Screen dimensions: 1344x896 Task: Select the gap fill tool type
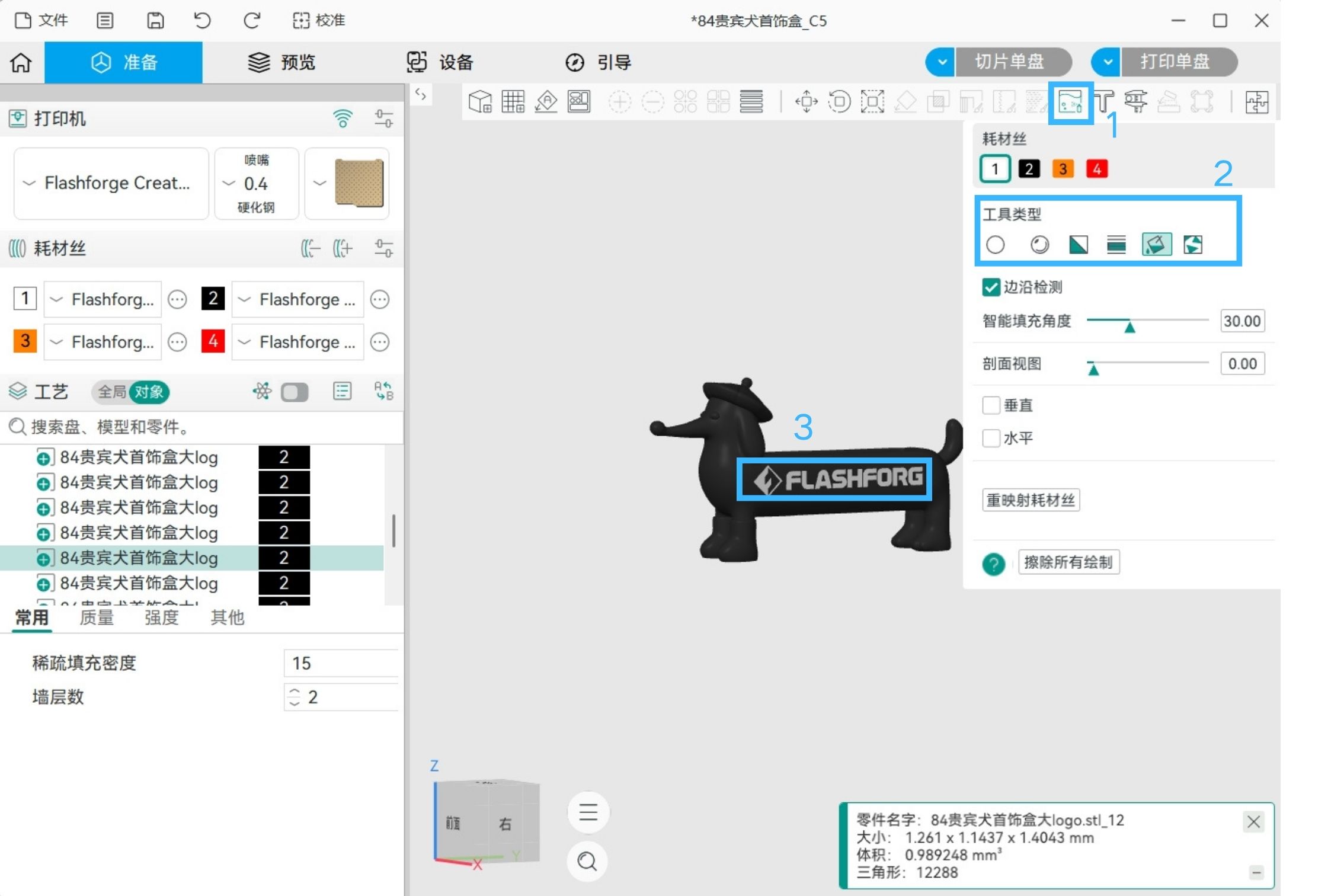[x=1193, y=245]
